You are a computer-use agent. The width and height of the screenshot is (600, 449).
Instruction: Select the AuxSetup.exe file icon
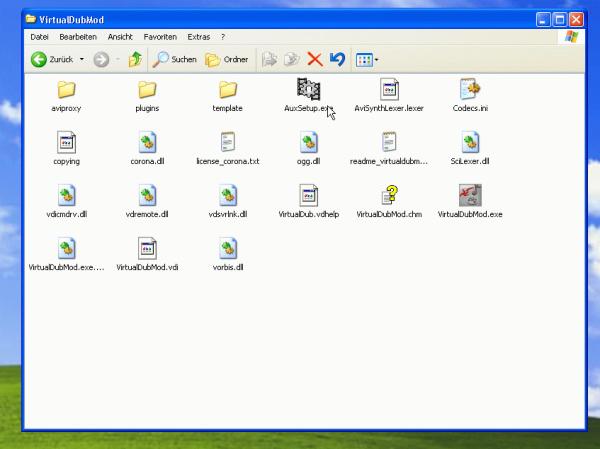pos(308,89)
